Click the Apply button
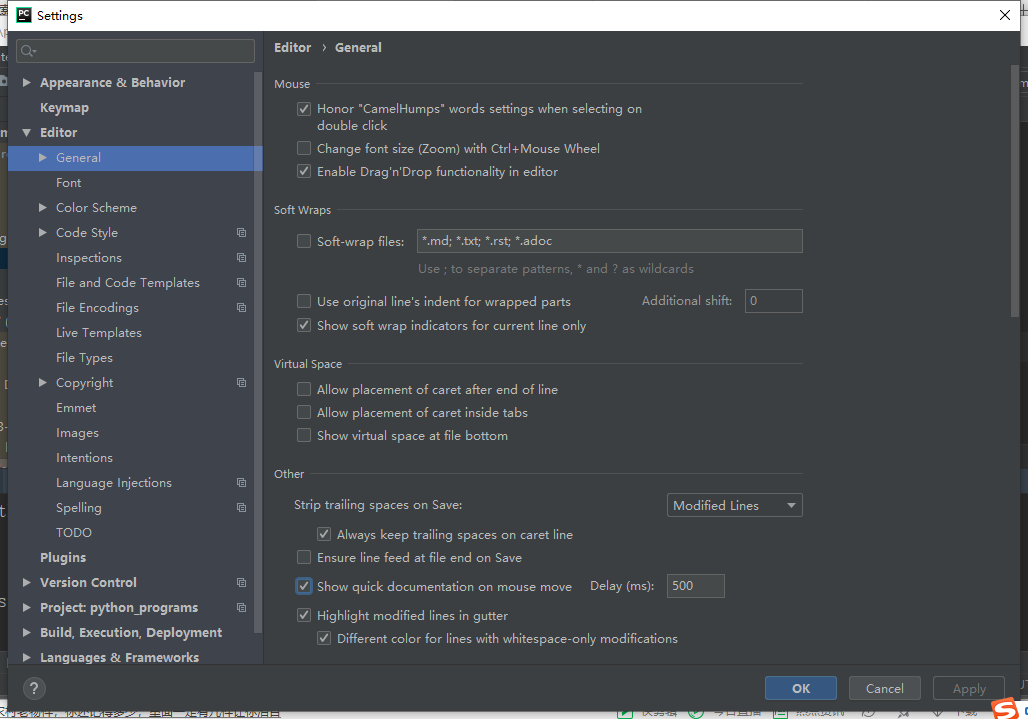This screenshot has width=1028, height=719. tap(969, 688)
